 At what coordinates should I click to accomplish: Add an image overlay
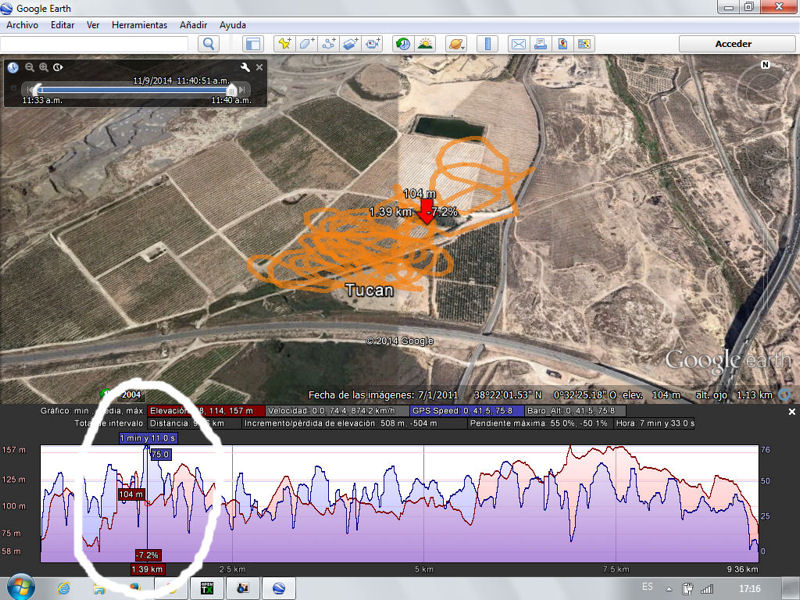click(x=351, y=44)
